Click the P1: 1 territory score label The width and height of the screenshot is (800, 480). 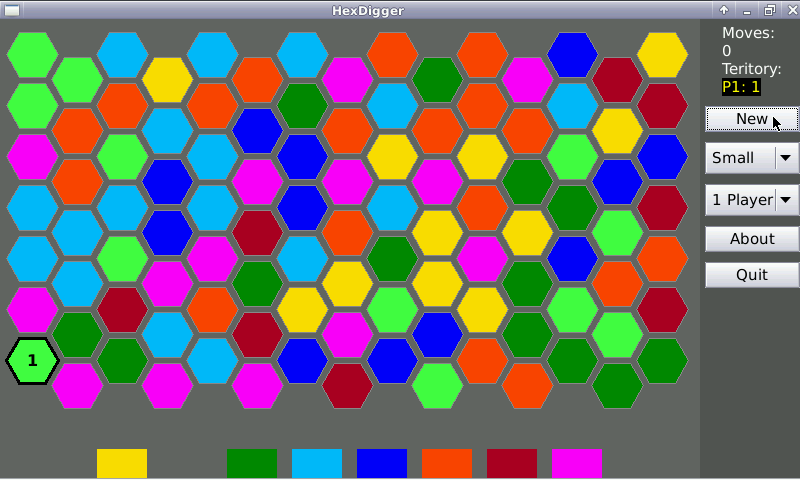point(741,87)
